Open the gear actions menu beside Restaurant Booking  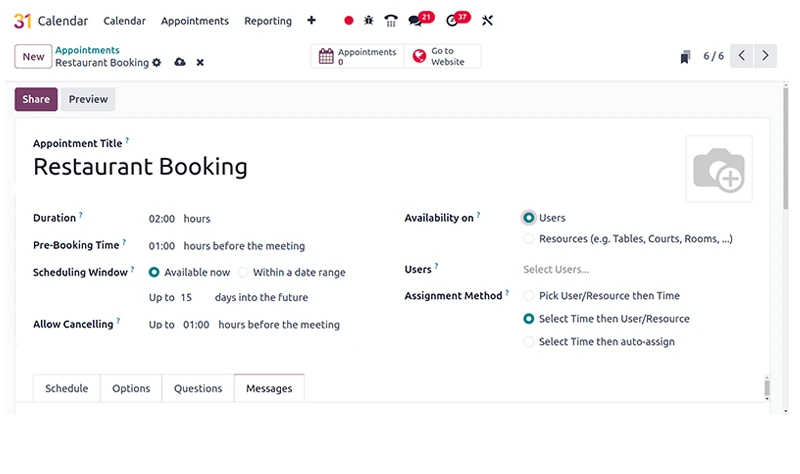(x=157, y=62)
